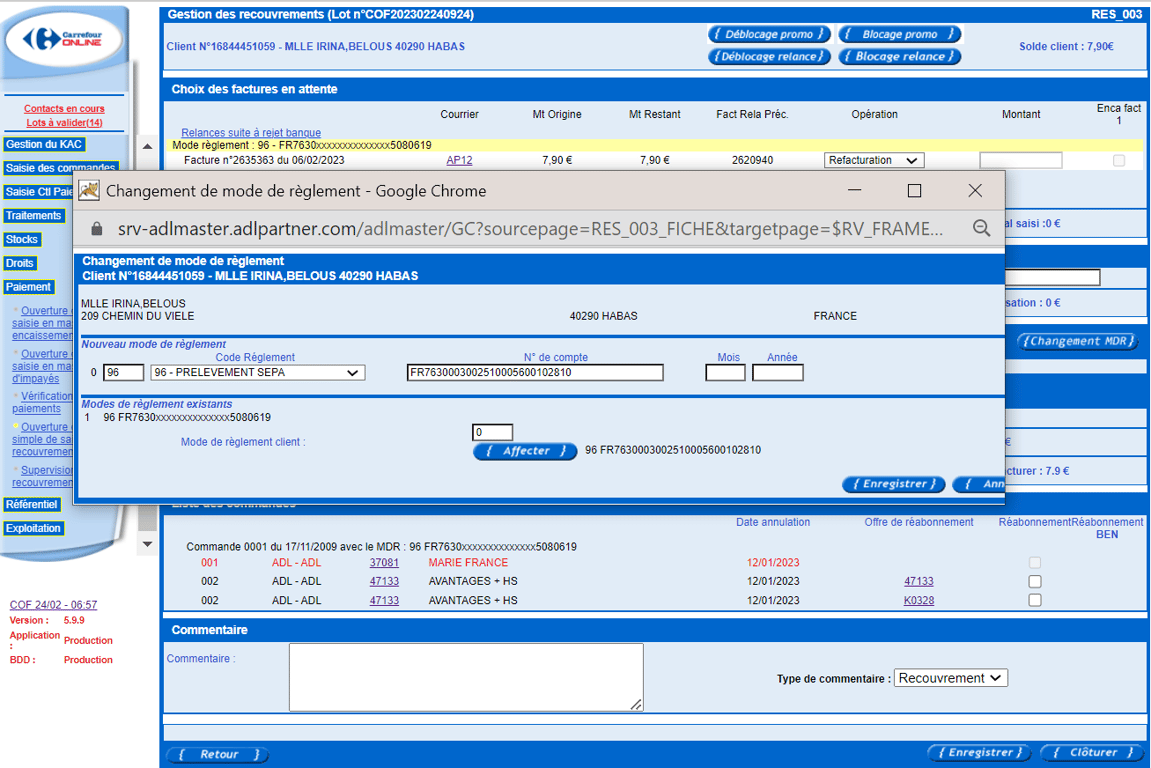Click Enregistrer button in popup window
1151x768 pixels.
click(894, 484)
